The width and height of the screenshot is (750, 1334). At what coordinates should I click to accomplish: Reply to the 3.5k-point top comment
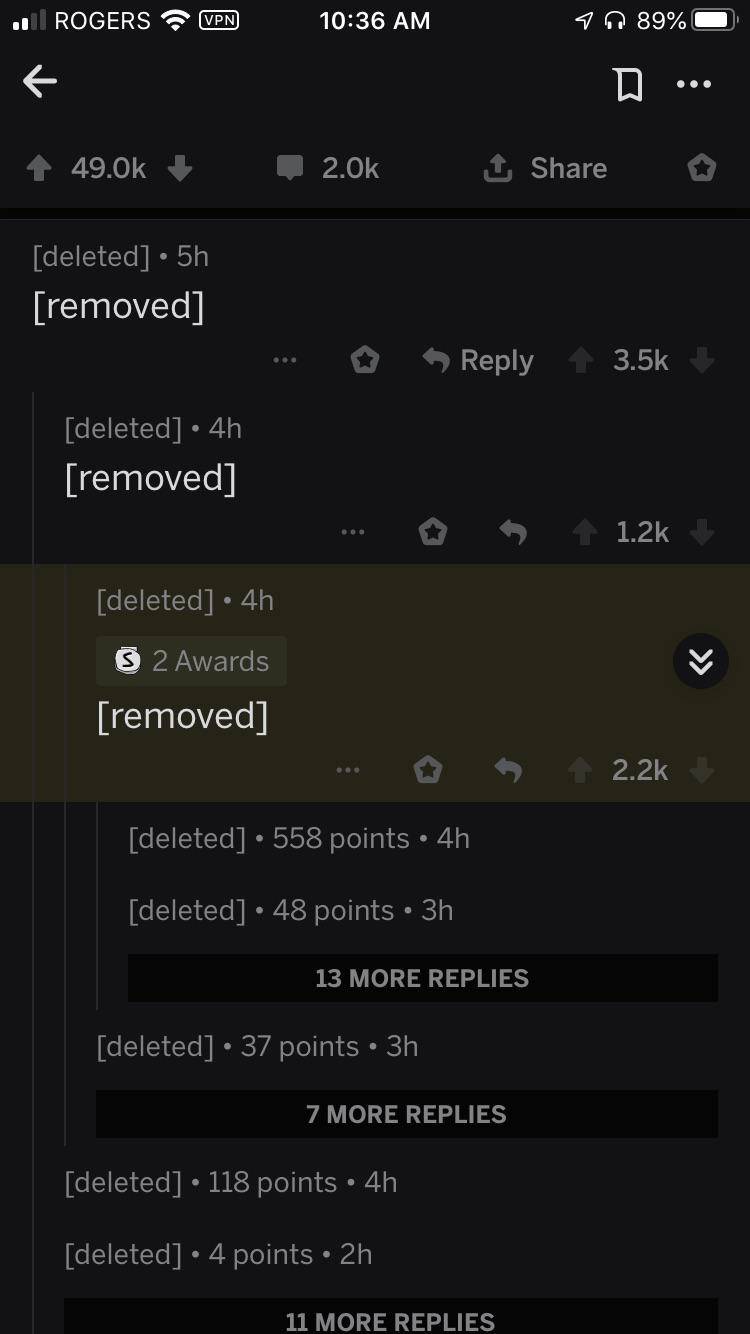pyautogui.click(x=478, y=360)
